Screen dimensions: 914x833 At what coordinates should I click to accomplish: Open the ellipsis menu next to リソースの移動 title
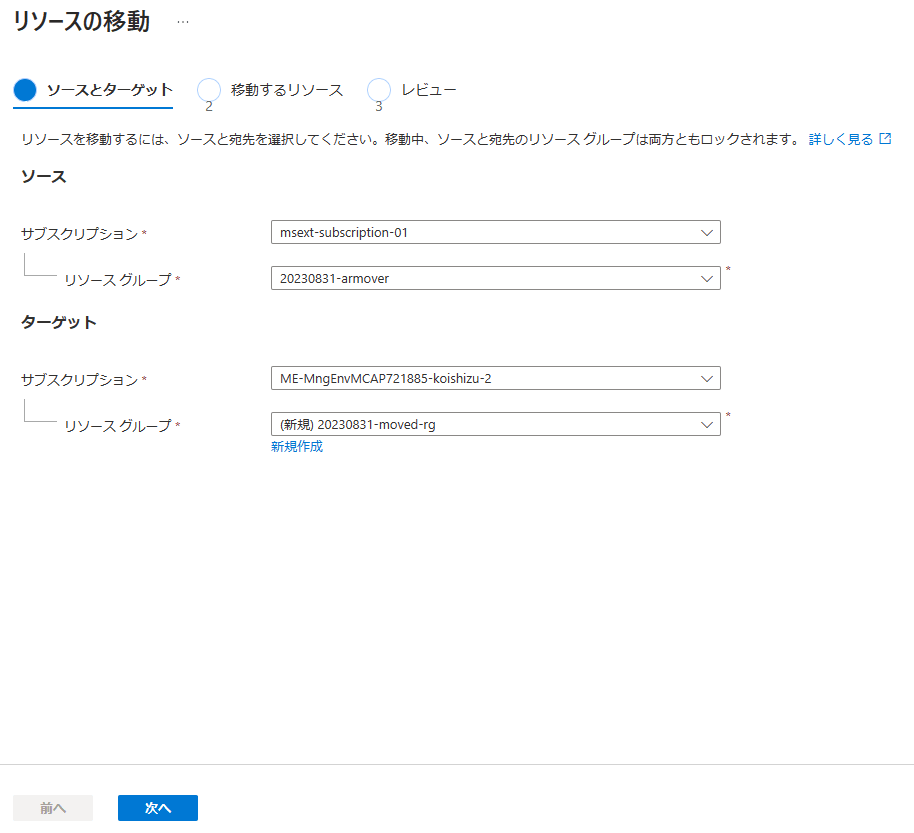(183, 22)
